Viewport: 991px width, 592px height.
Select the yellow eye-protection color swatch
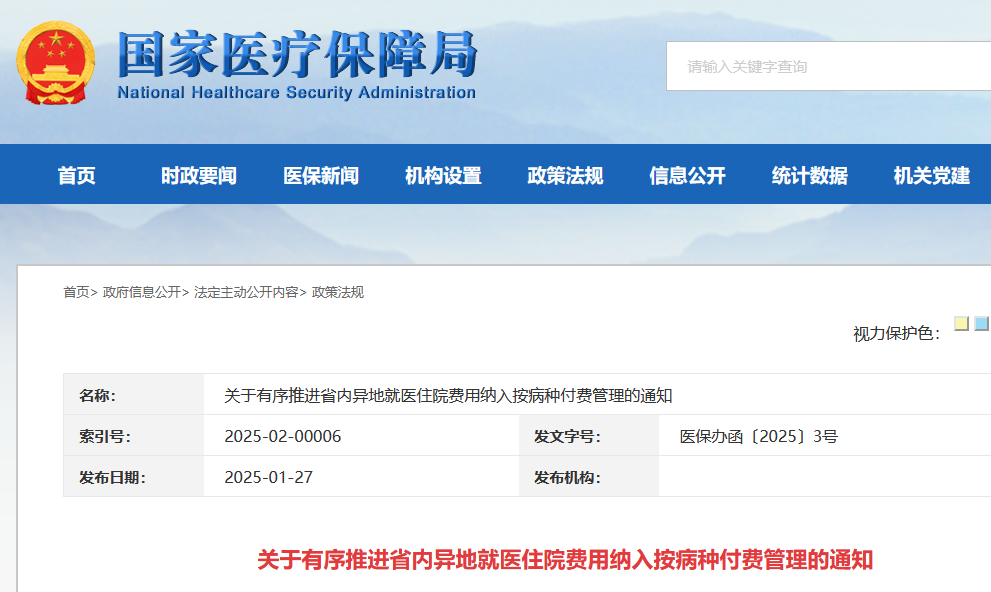pyautogui.click(x=961, y=323)
